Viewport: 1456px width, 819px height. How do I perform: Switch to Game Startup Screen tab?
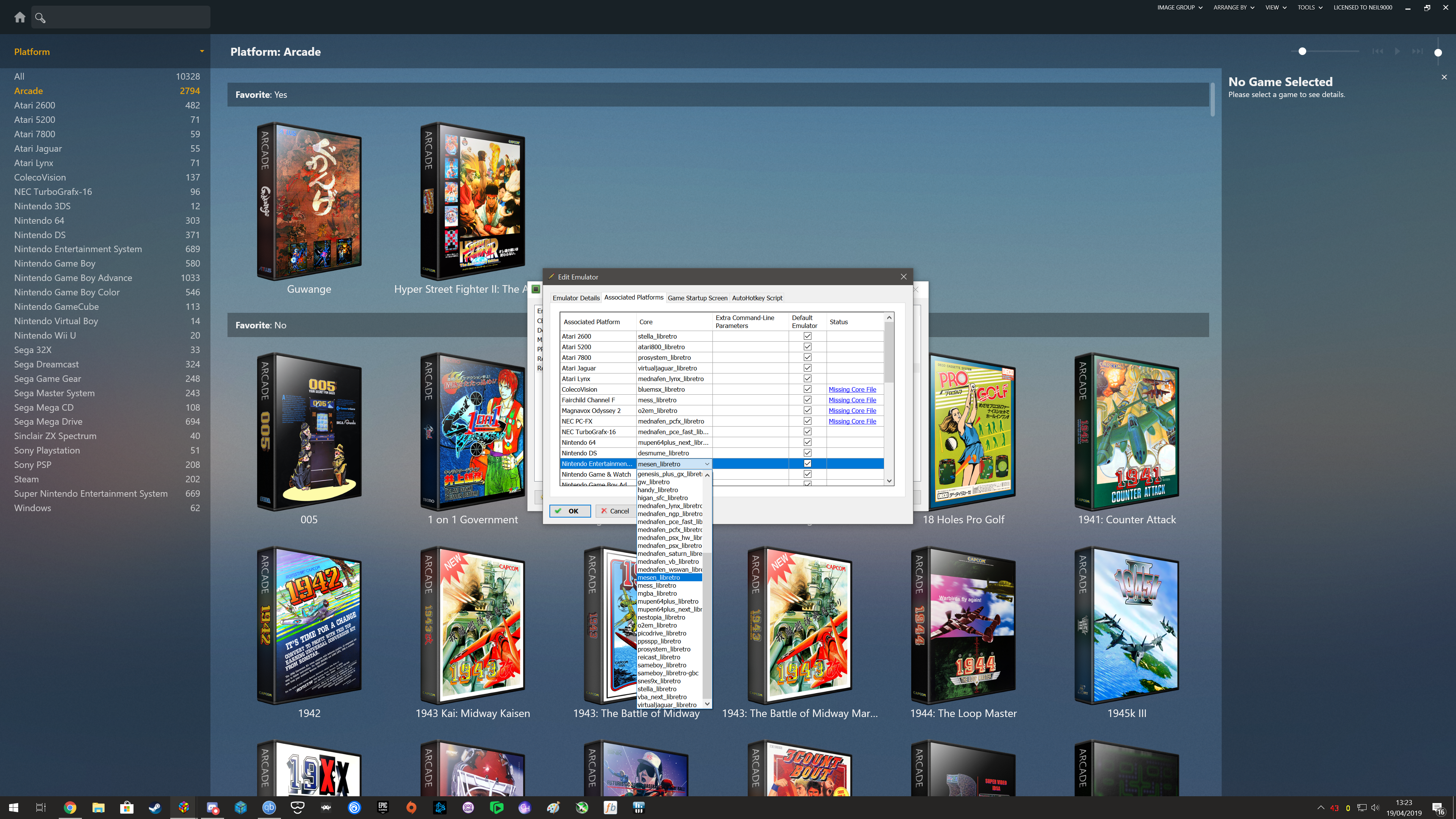point(698,298)
